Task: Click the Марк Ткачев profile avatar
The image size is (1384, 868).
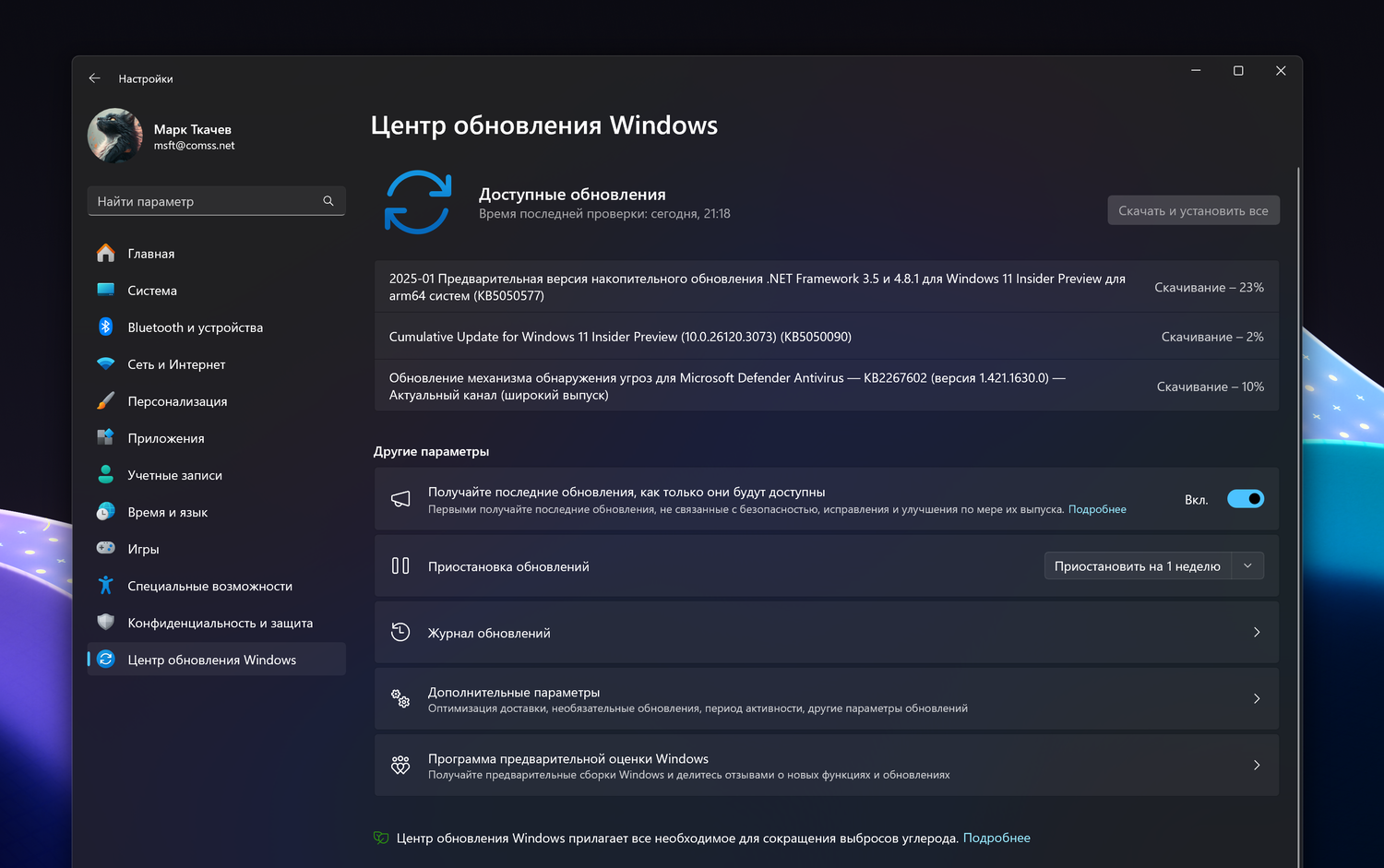Action: (x=115, y=136)
